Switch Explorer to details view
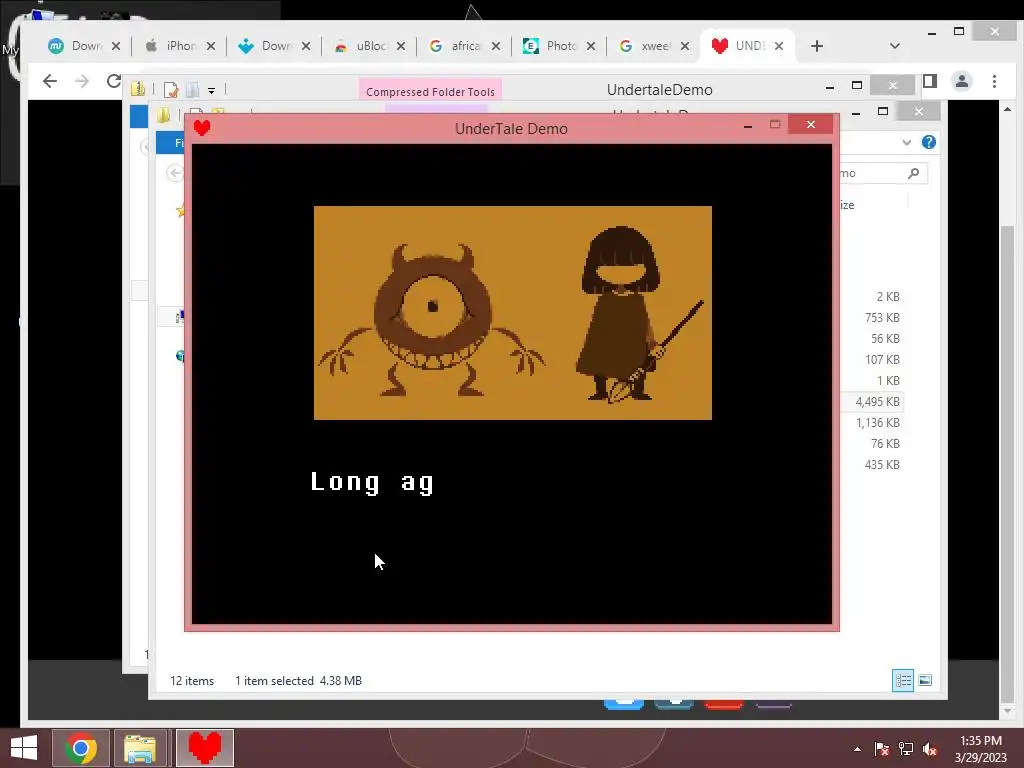Screen dimensions: 1024x768 pyautogui.click(x=903, y=680)
